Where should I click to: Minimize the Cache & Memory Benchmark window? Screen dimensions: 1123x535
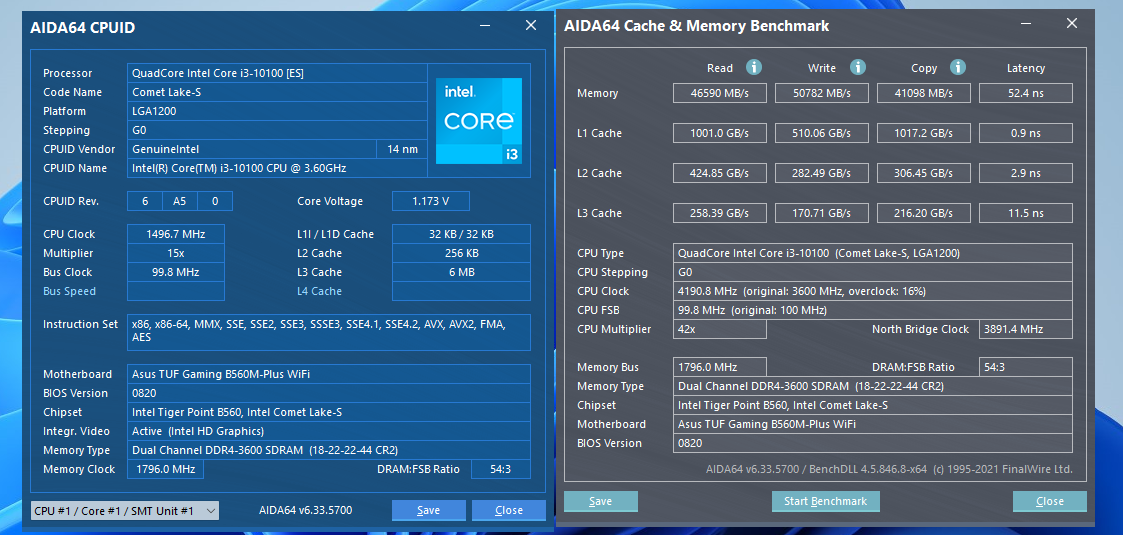click(1027, 24)
